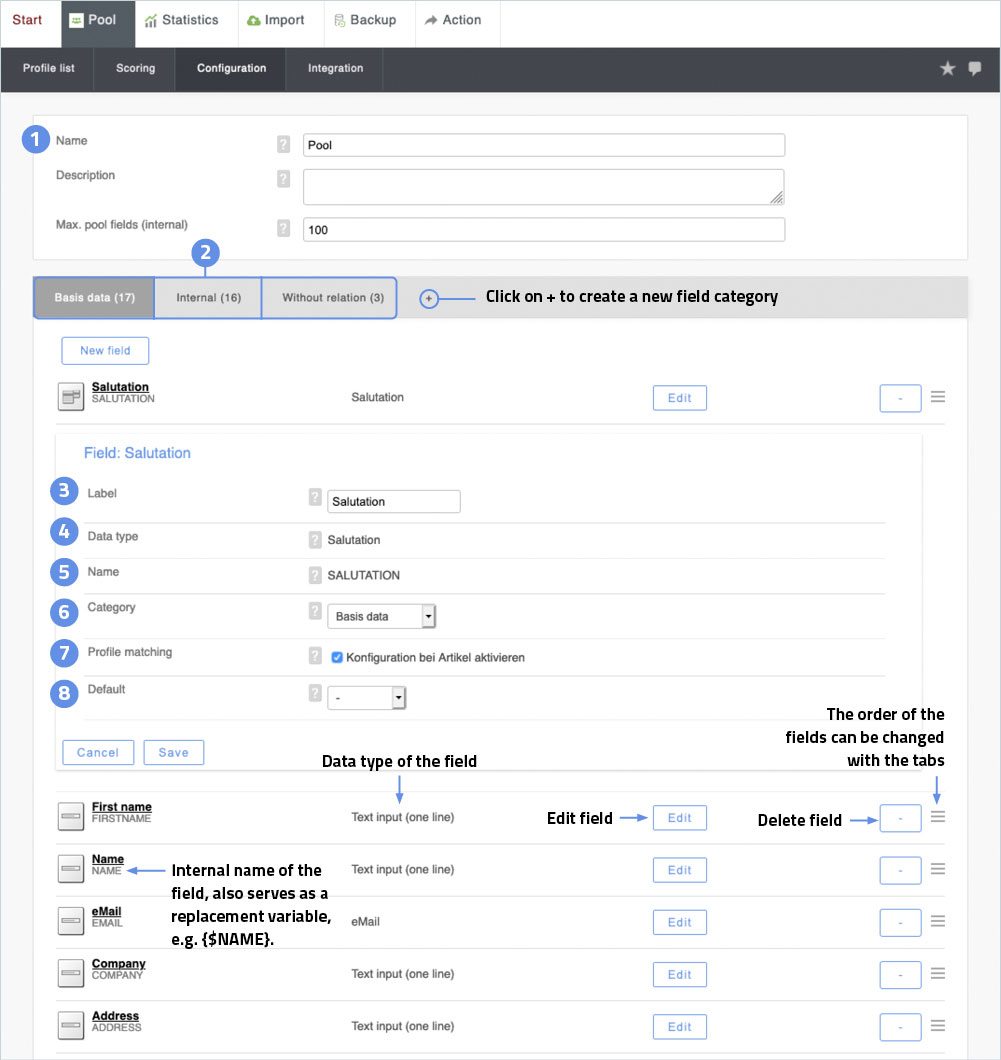
Task: Select the Without relation (3) tab
Action: pyautogui.click(x=332, y=298)
